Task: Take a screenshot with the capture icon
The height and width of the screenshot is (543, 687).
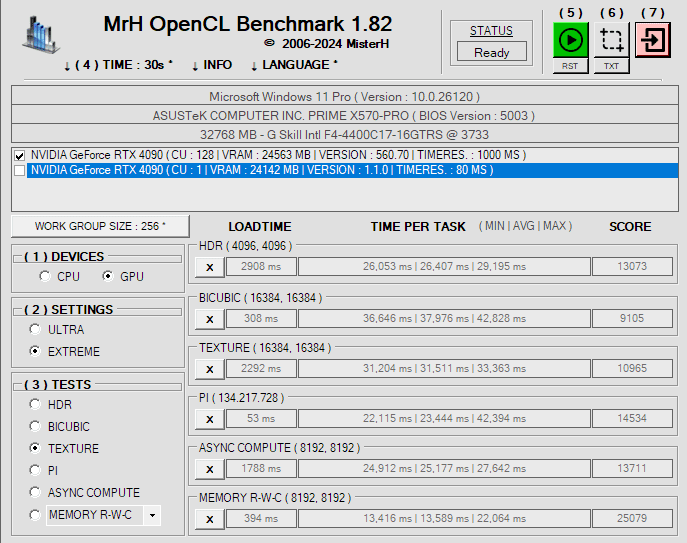Action: click(611, 40)
